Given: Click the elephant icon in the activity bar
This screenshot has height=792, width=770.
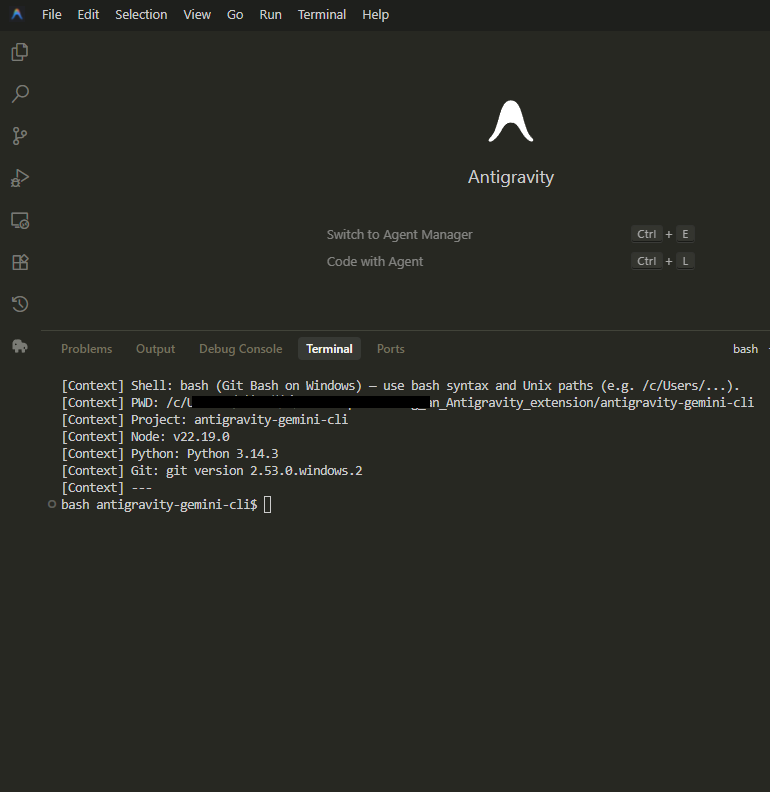Looking at the screenshot, I should pyautogui.click(x=20, y=346).
